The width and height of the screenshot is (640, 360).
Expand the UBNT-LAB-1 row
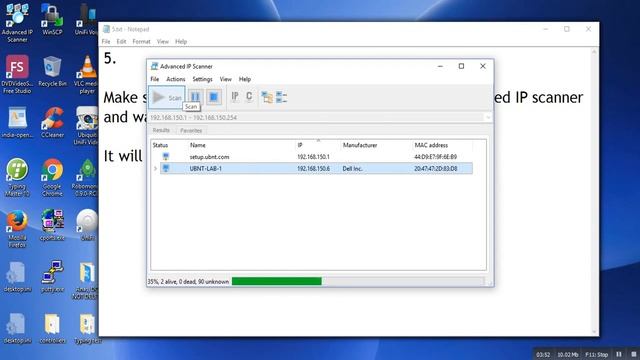(x=155, y=169)
